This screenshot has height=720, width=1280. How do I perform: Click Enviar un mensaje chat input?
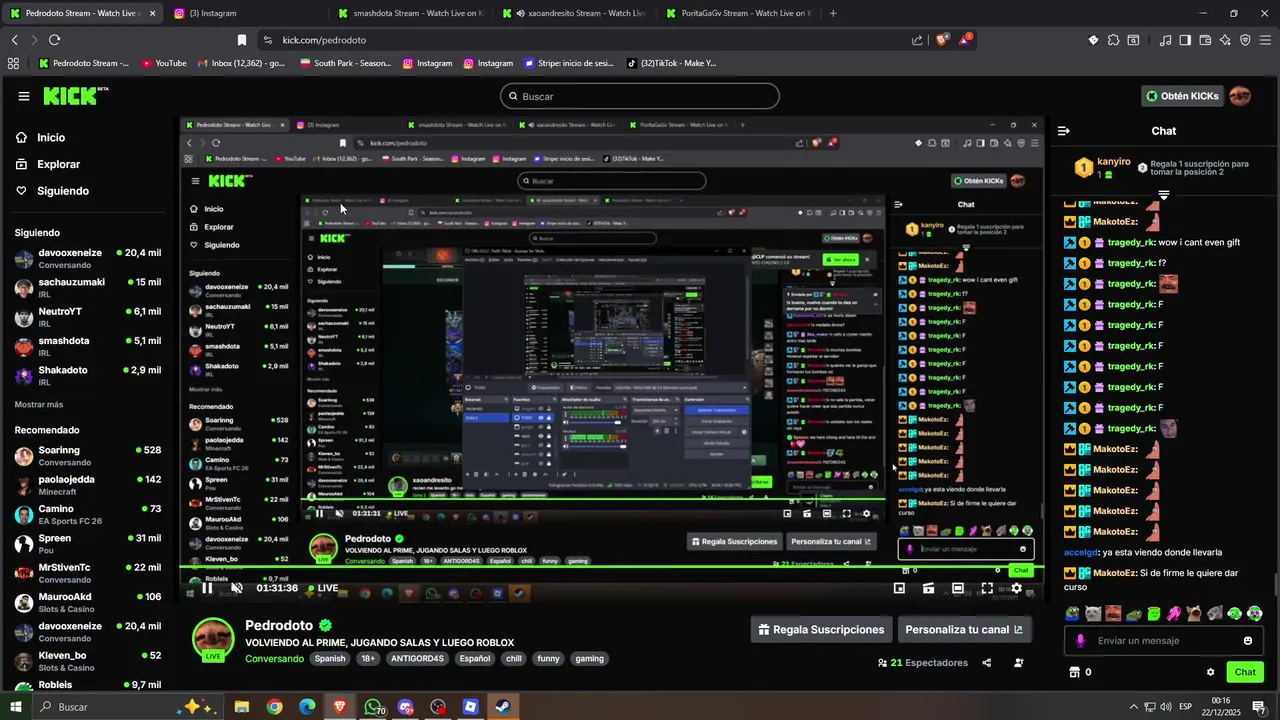pos(1165,641)
